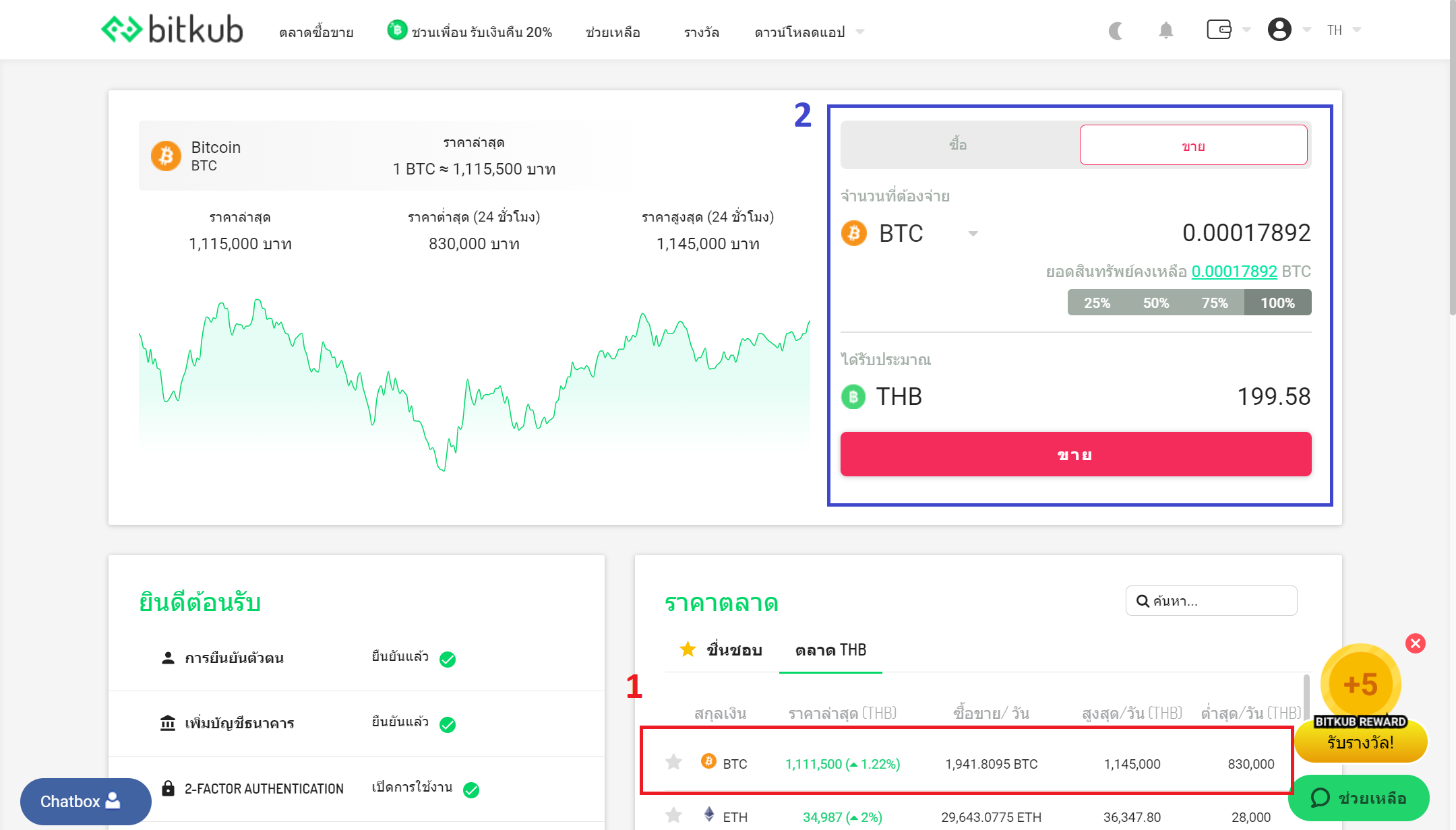Image resolution: width=1456 pixels, height=830 pixels.
Task: Select the ชื่นชอบ favorites tab
Action: point(722,649)
